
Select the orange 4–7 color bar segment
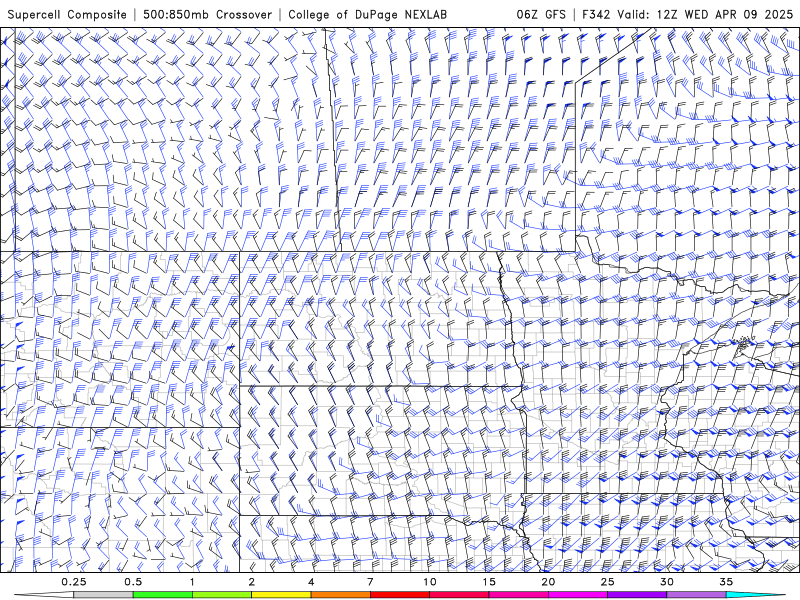340,595
